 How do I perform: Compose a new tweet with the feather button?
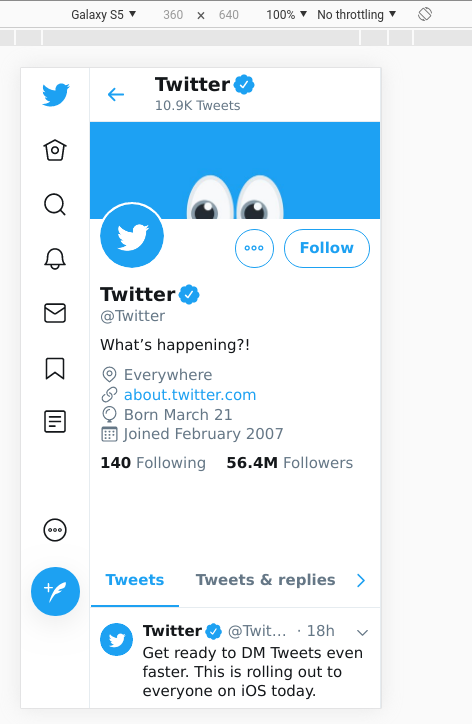pyautogui.click(x=55, y=591)
